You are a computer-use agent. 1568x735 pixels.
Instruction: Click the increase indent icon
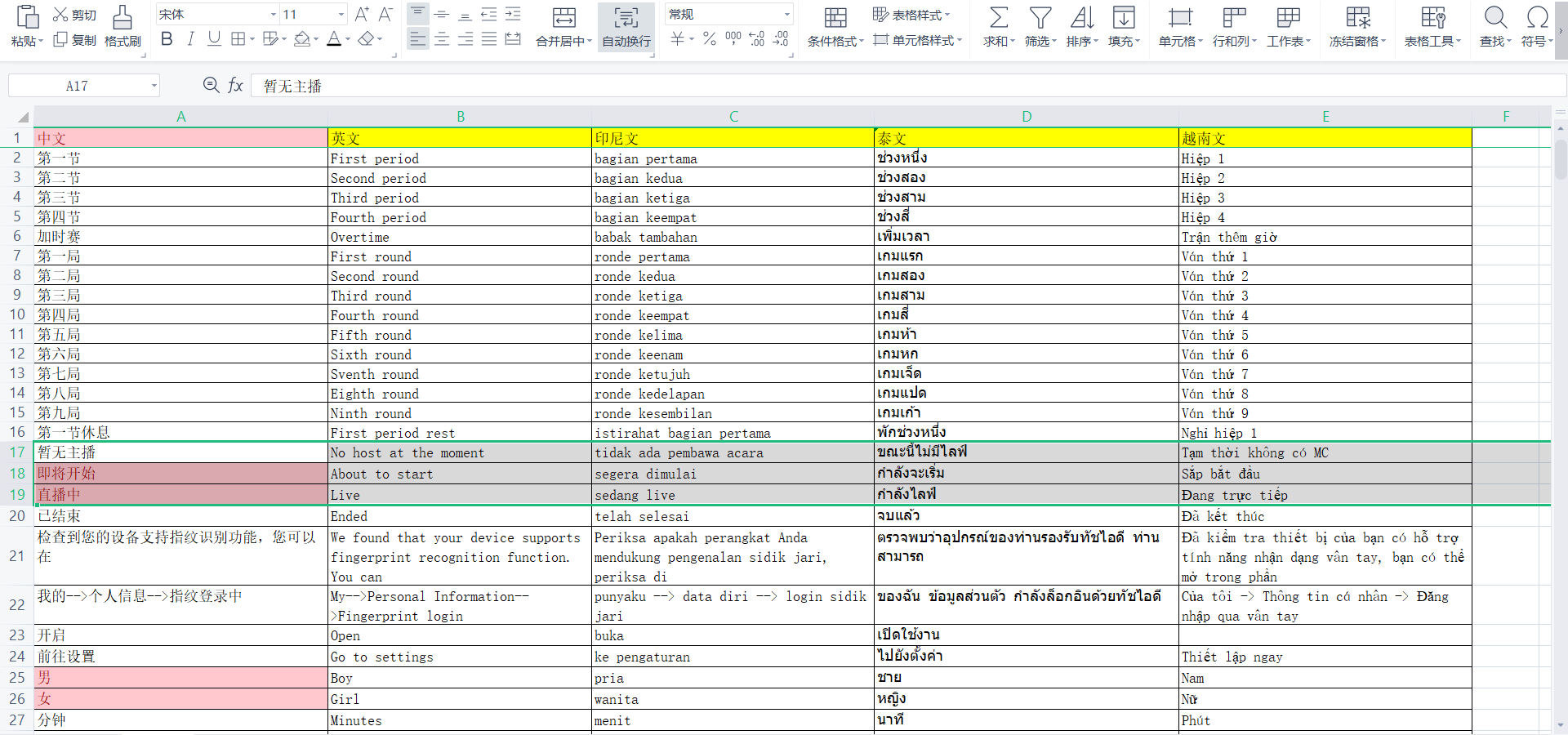coord(513,14)
